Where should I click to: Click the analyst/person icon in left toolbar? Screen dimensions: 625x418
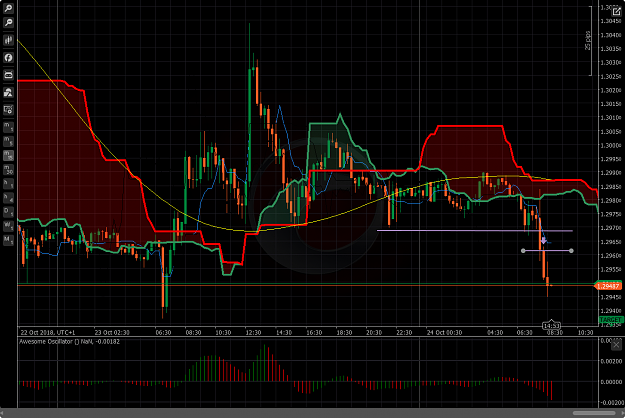tap(8, 92)
